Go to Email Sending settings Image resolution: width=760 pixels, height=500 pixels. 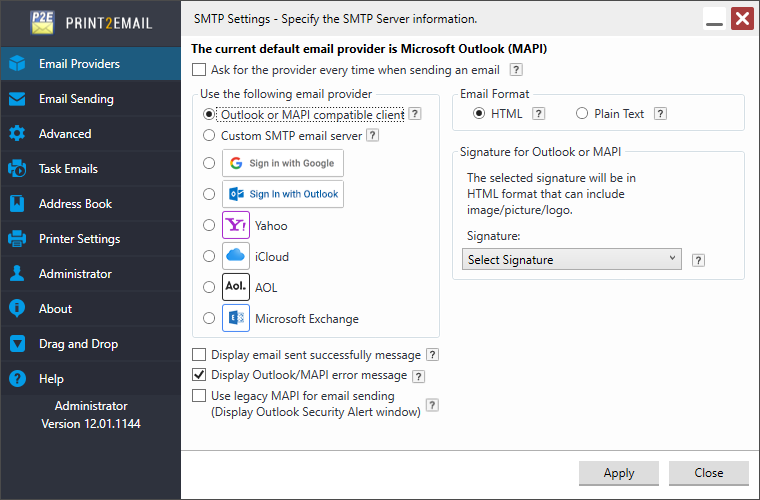pos(91,99)
